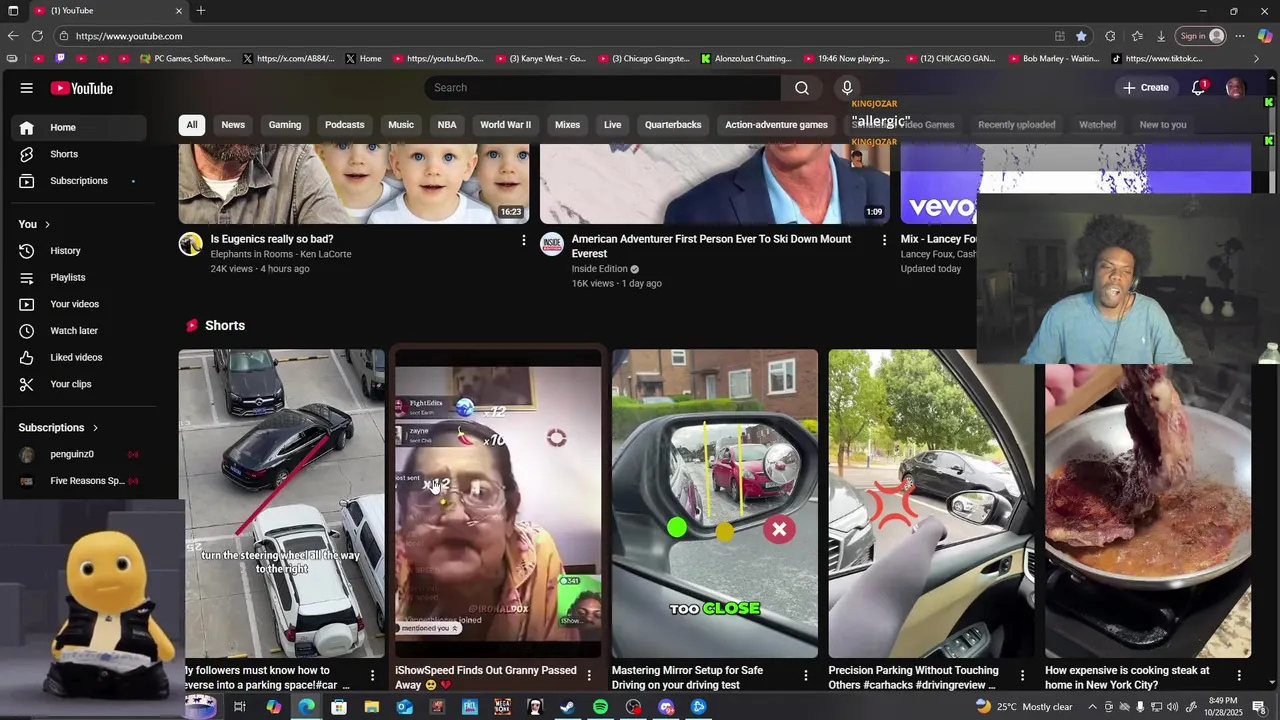Select the World War II chip
The width and height of the screenshot is (1280, 720).
506,125
